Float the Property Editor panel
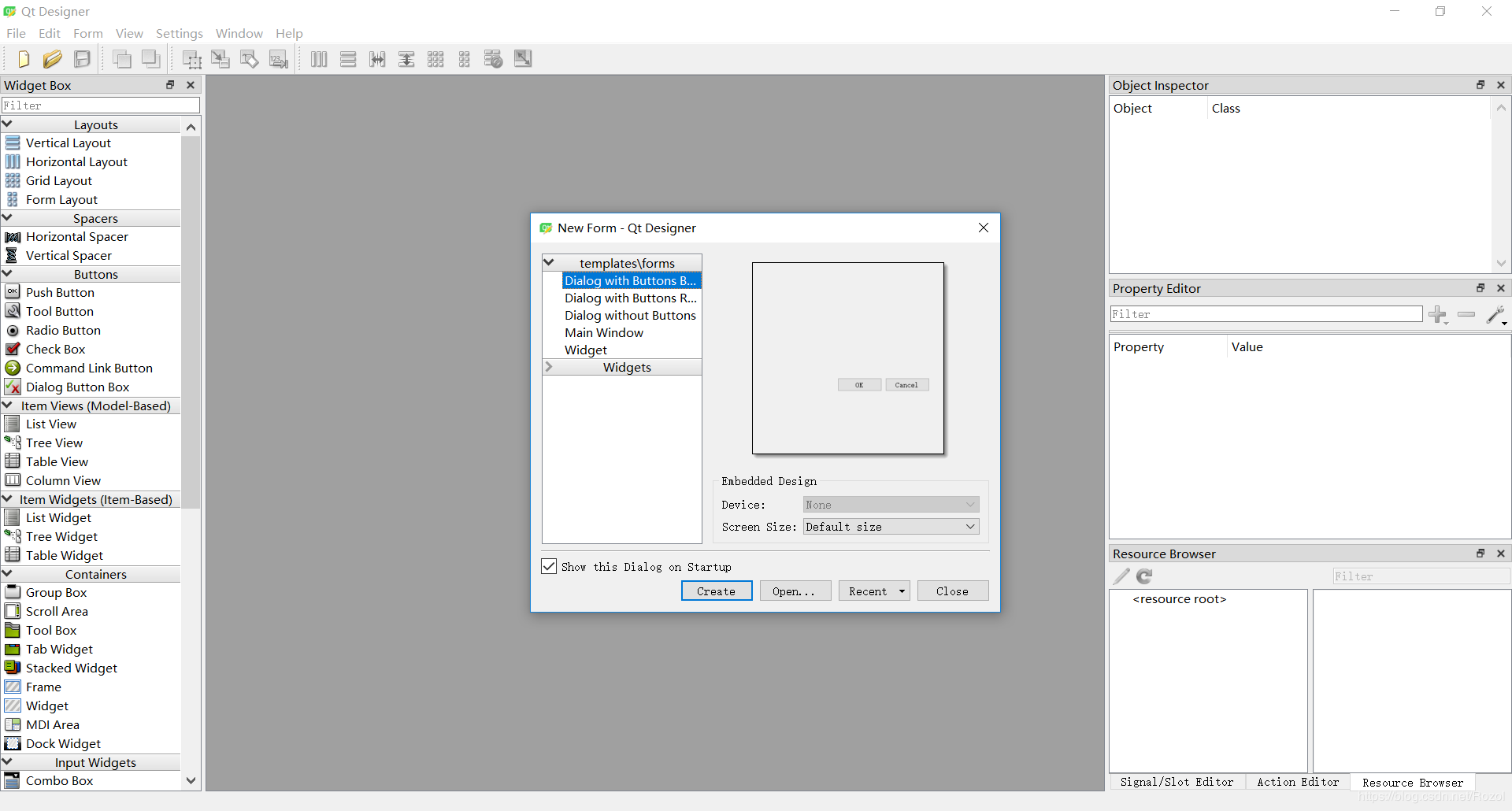 pyautogui.click(x=1480, y=288)
